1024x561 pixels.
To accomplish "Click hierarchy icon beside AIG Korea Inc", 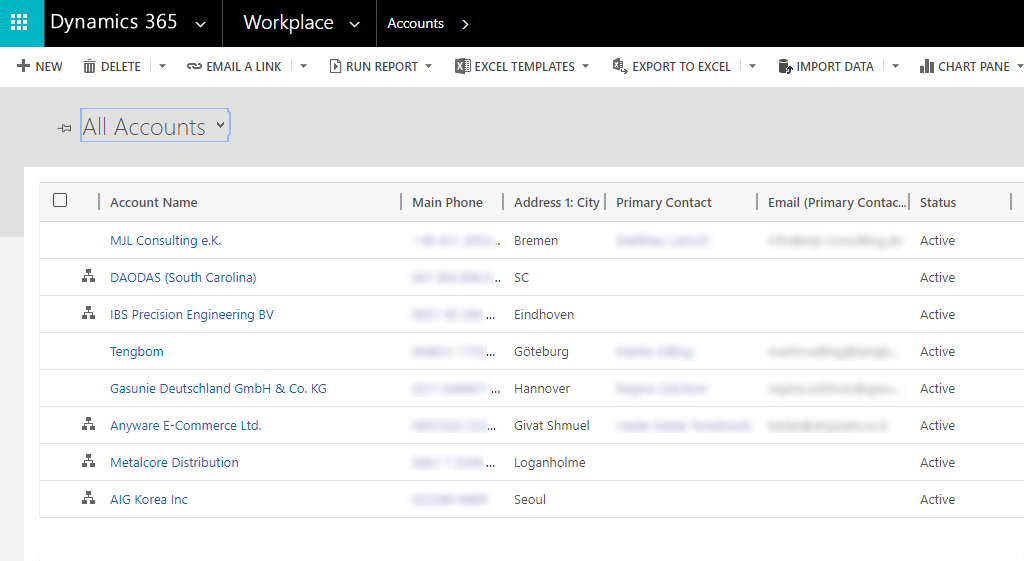I will 88,499.
